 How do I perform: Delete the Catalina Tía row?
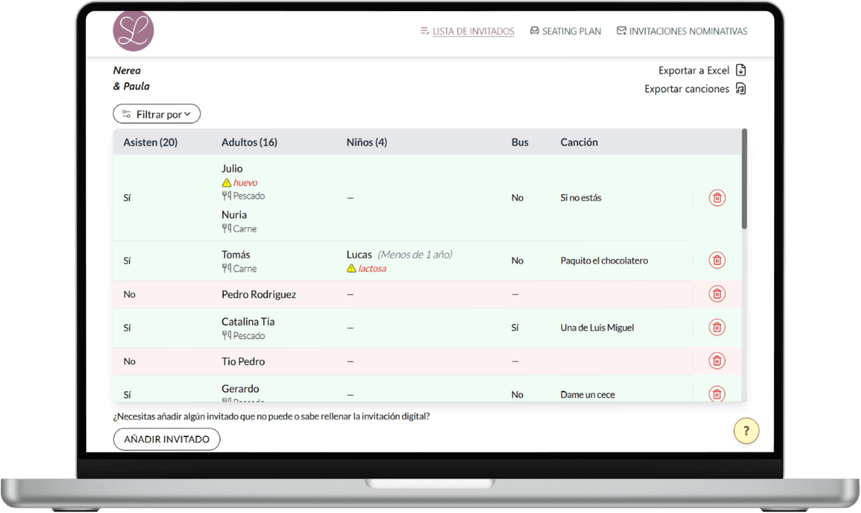717,328
